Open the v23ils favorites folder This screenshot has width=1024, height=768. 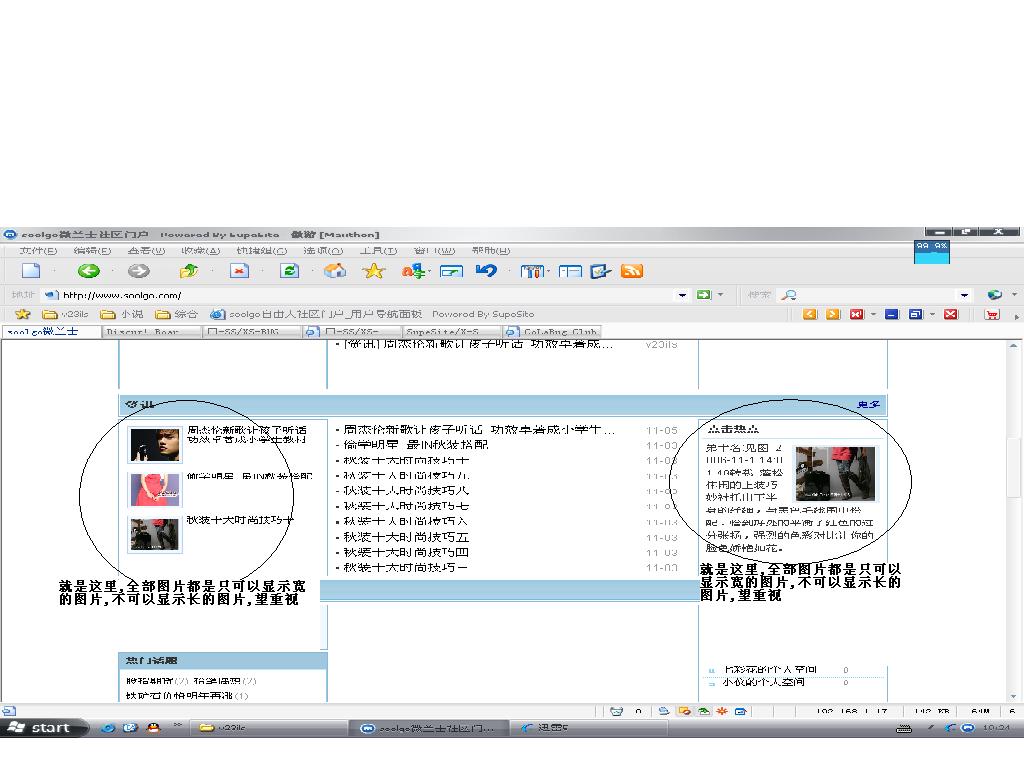click(x=65, y=314)
